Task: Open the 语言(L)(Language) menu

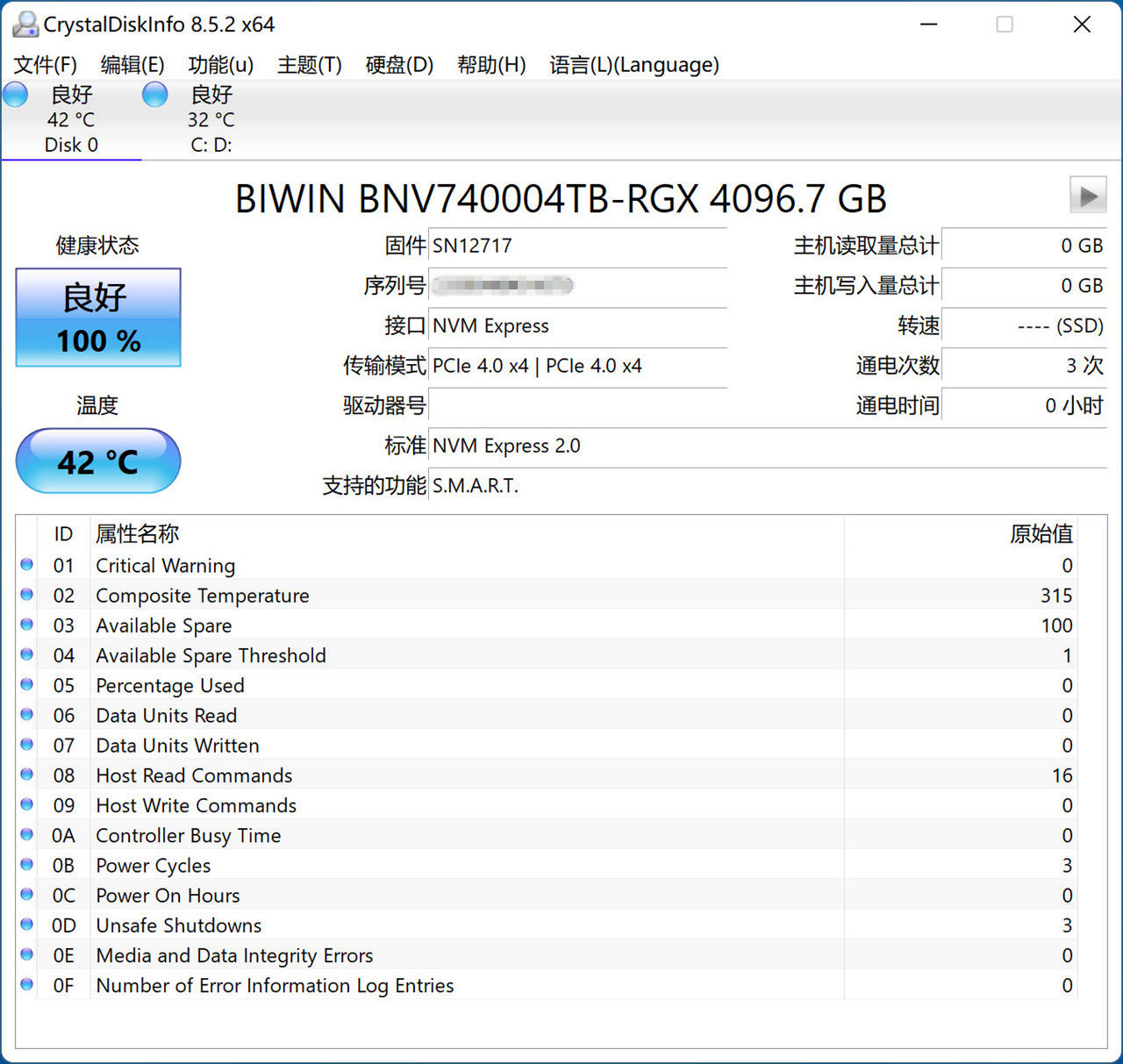Action: (633, 65)
